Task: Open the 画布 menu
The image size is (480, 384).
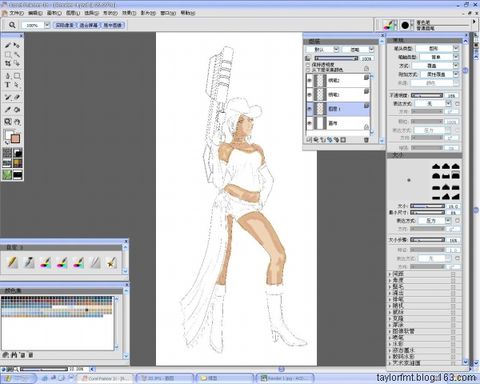Action: click(54, 13)
